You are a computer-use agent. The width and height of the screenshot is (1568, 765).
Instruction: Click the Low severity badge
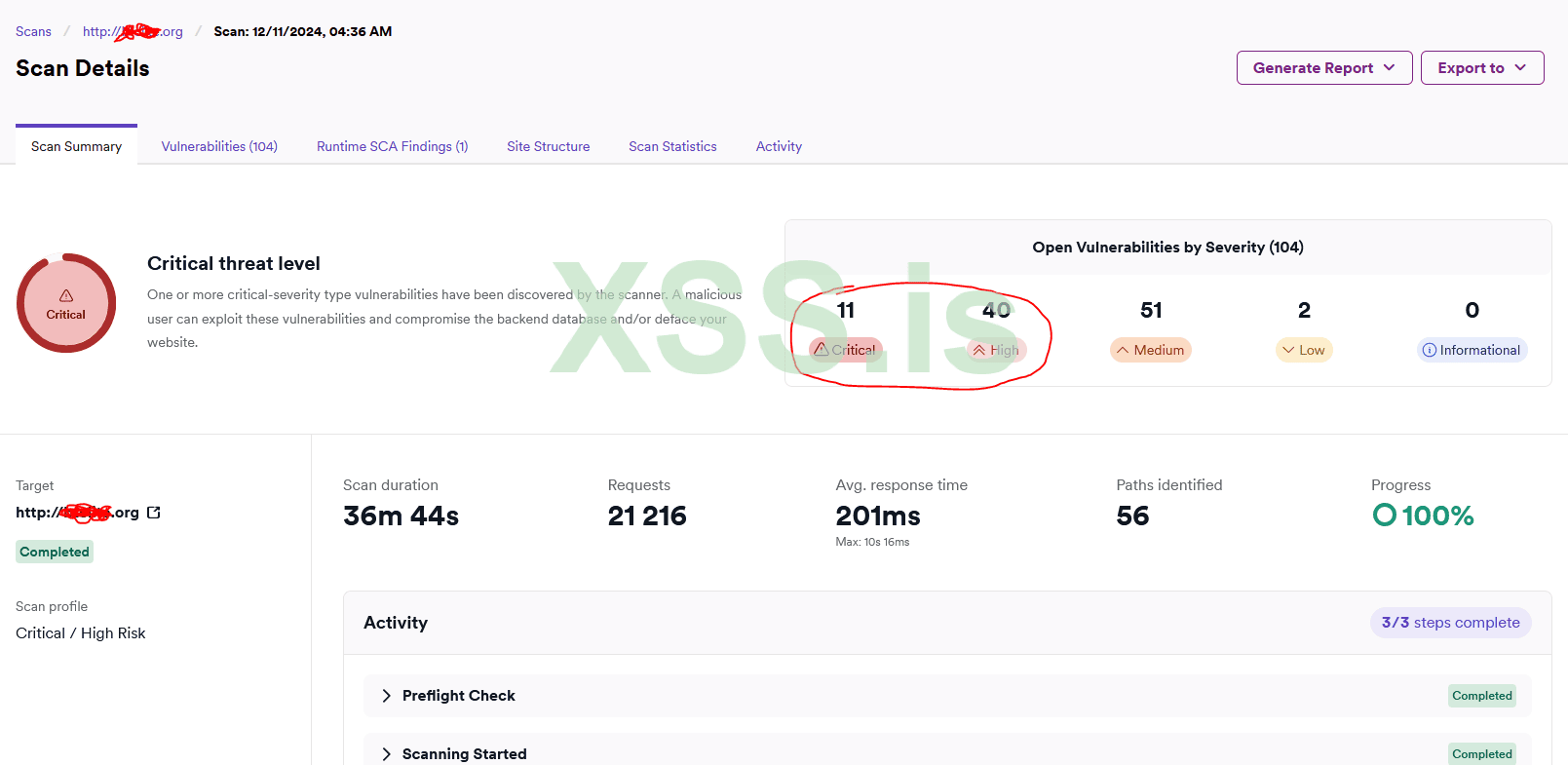pos(1304,350)
